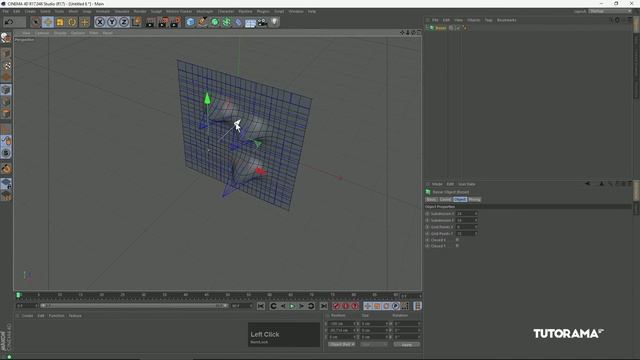Click Grid Points X value field
640x360 pixels.
tap(466, 227)
